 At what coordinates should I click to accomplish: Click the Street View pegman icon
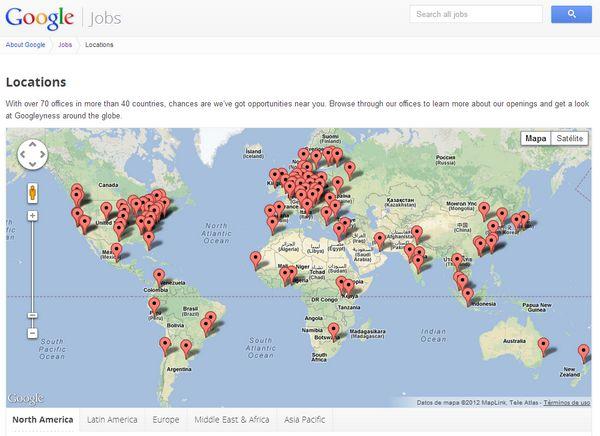(x=33, y=193)
